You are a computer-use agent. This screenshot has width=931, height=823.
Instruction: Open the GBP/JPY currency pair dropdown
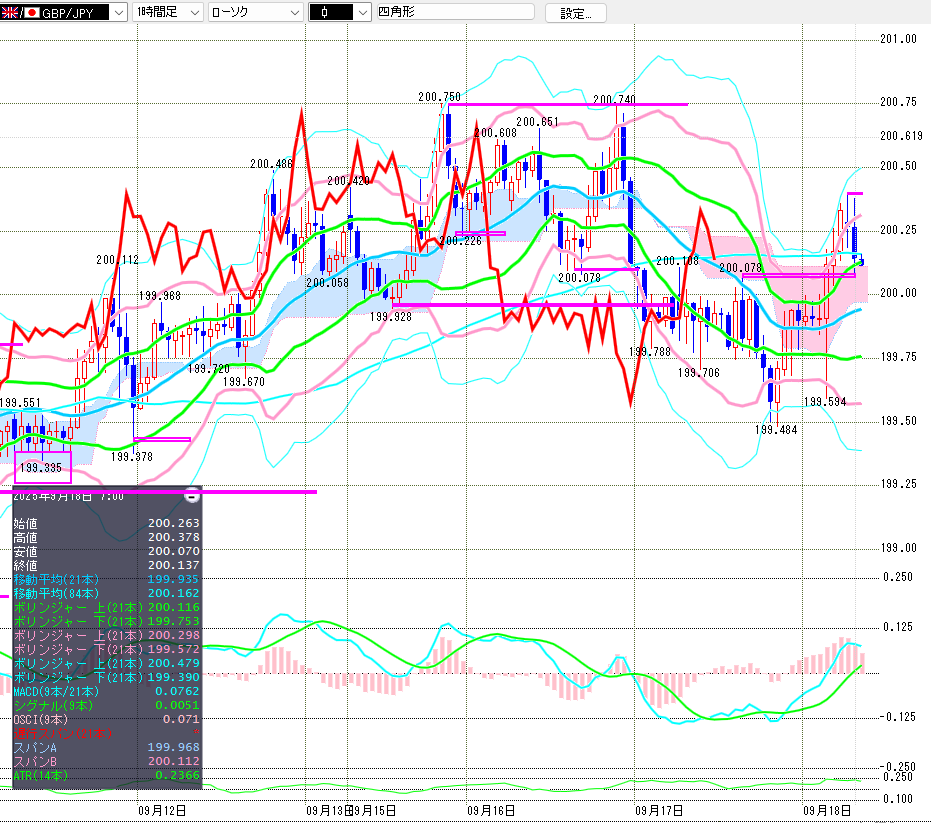click(x=119, y=12)
